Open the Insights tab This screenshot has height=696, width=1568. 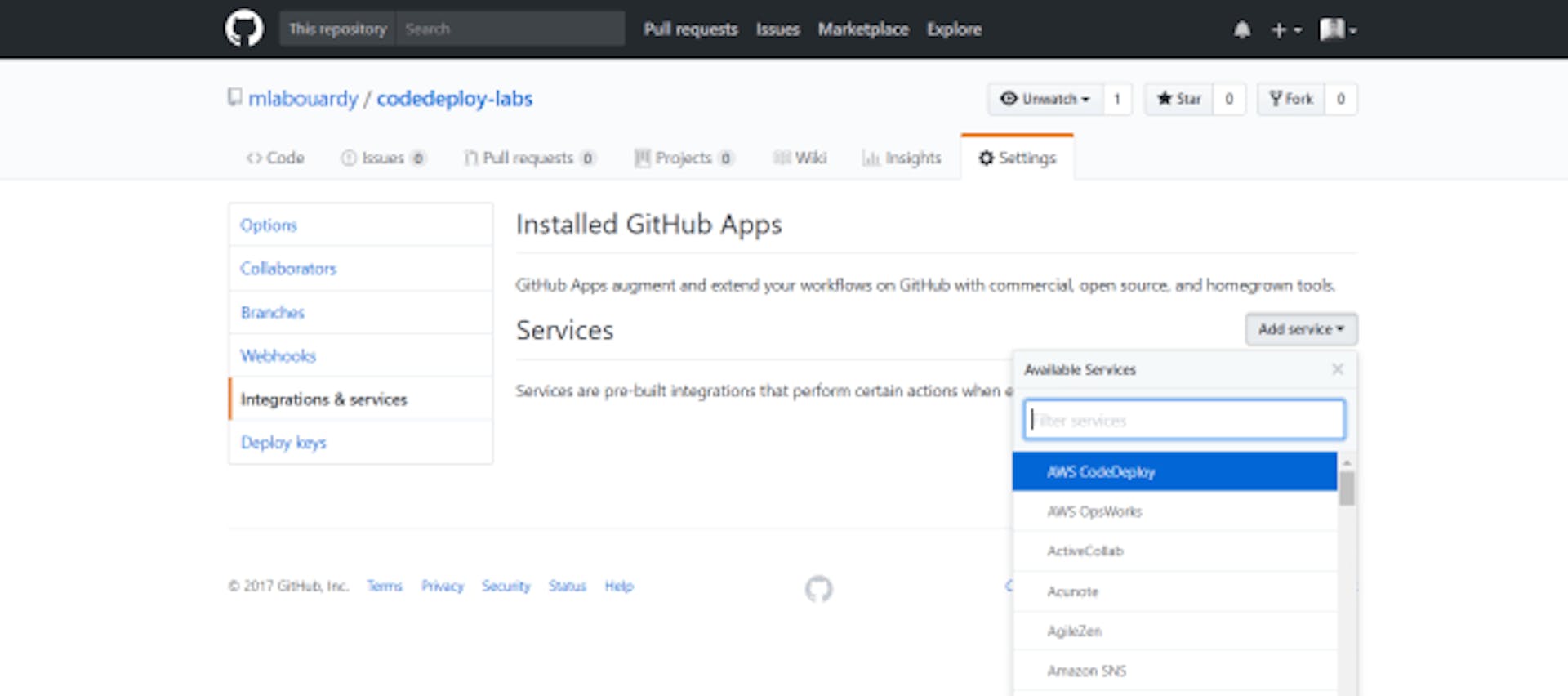[x=902, y=158]
